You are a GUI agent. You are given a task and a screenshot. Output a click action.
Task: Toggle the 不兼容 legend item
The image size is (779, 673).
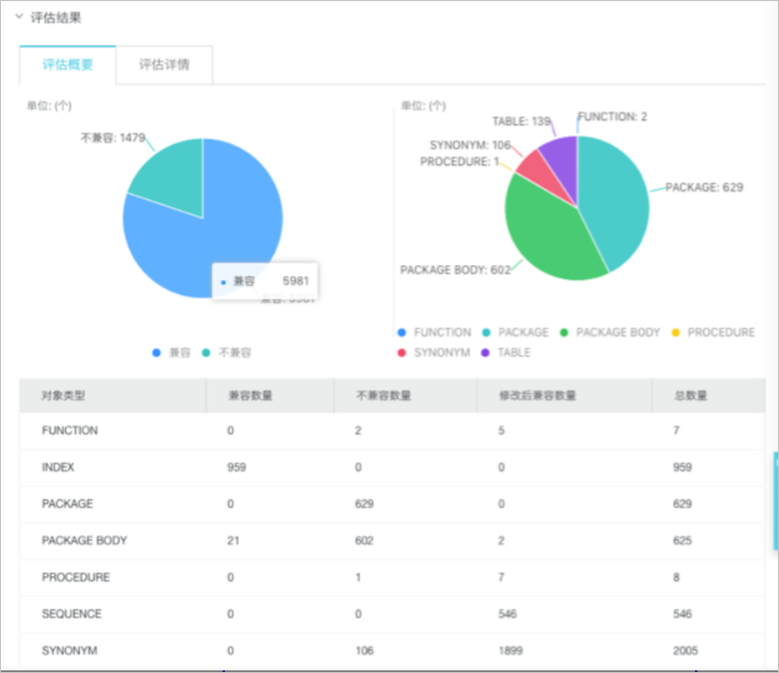tap(227, 353)
